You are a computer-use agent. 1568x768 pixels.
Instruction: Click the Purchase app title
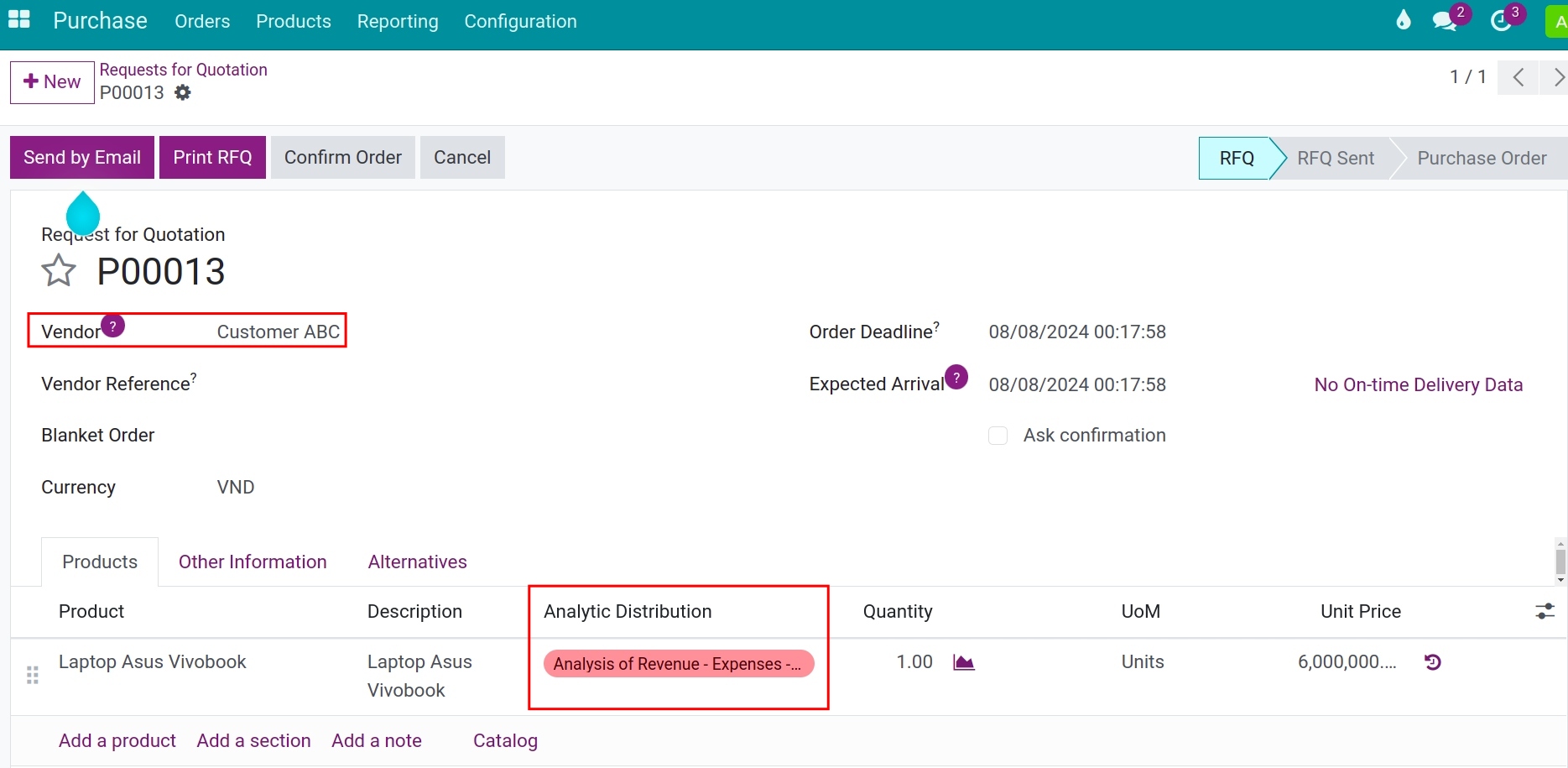tap(100, 20)
